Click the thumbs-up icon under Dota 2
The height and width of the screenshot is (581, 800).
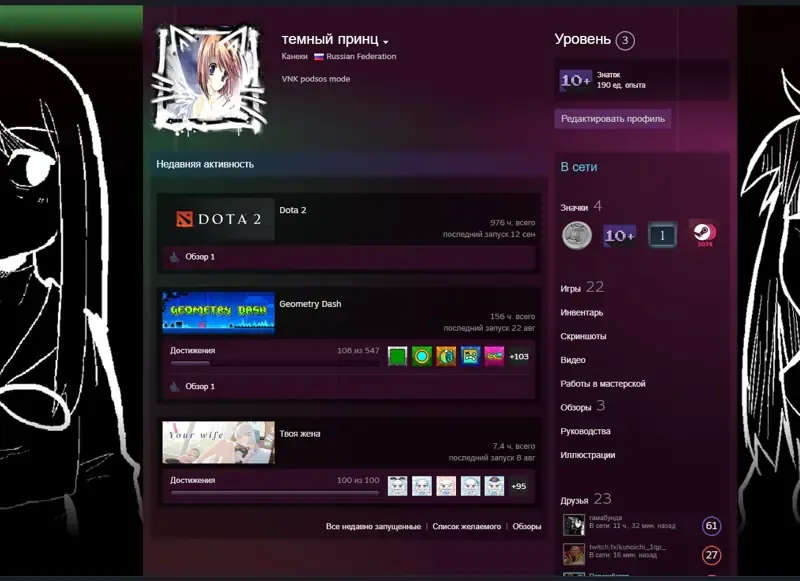pos(174,257)
